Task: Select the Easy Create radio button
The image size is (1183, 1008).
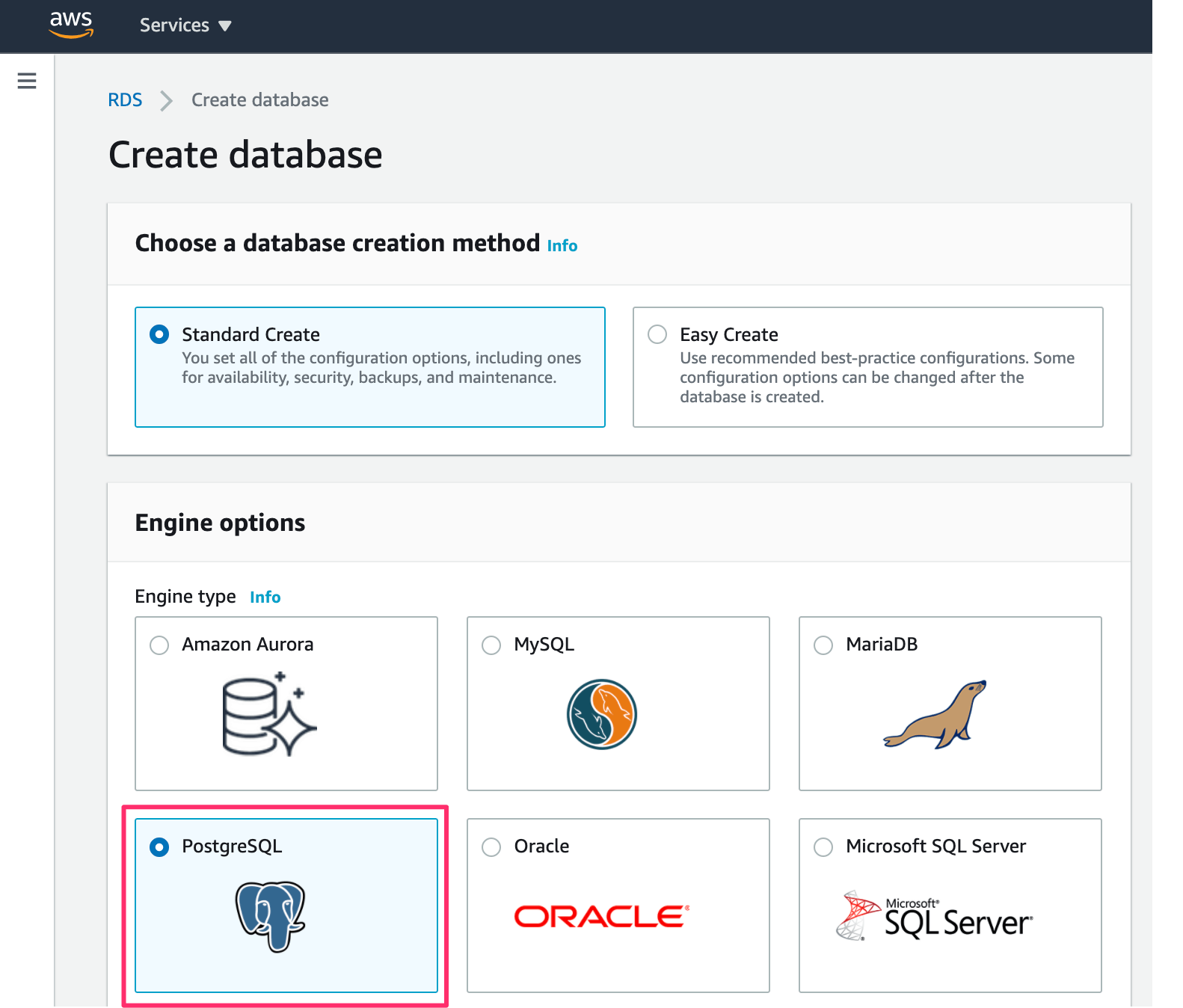Action: coord(657,334)
